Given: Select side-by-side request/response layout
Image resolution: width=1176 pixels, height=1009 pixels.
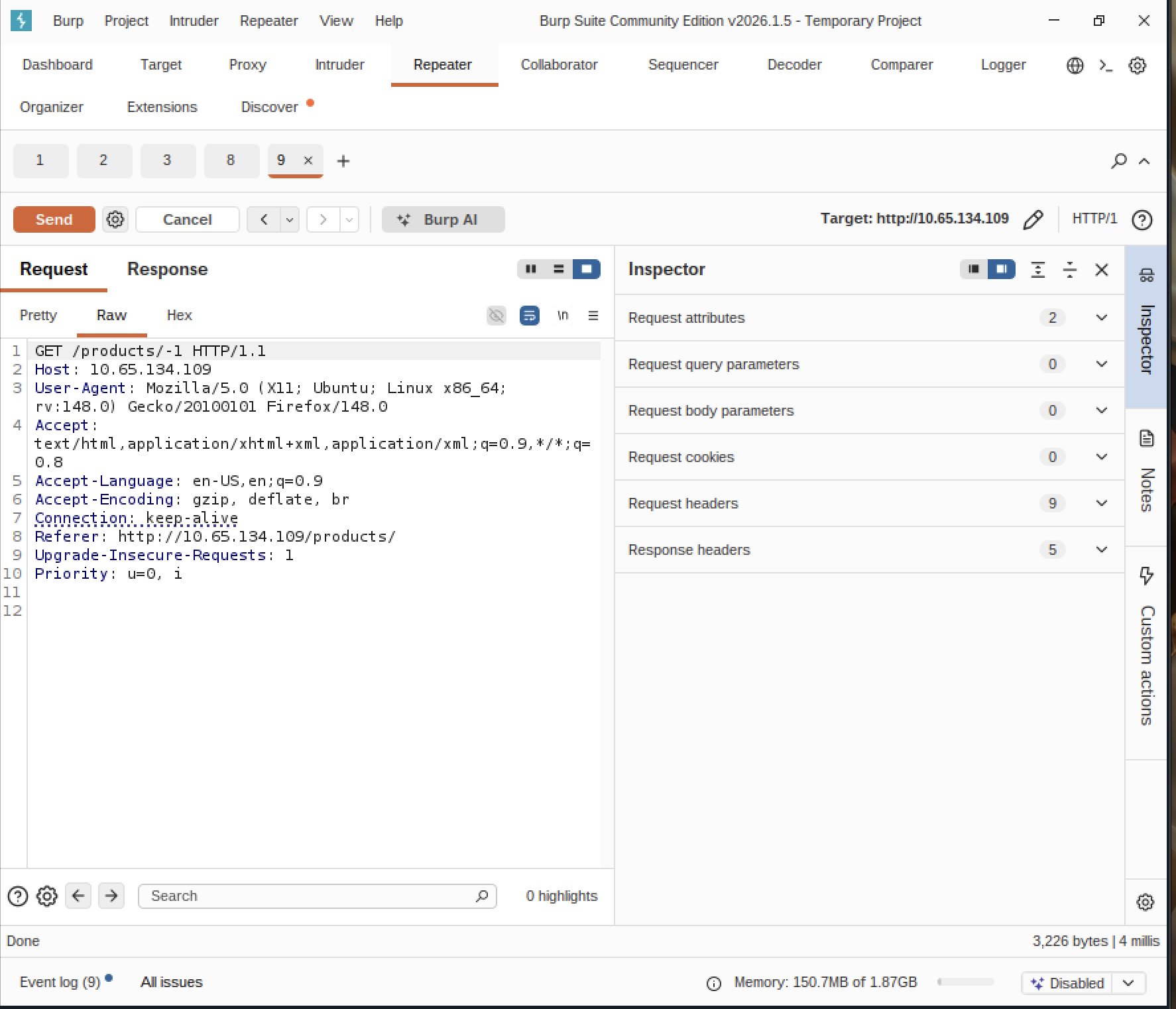Looking at the screenshot, I should pos(531,269).
